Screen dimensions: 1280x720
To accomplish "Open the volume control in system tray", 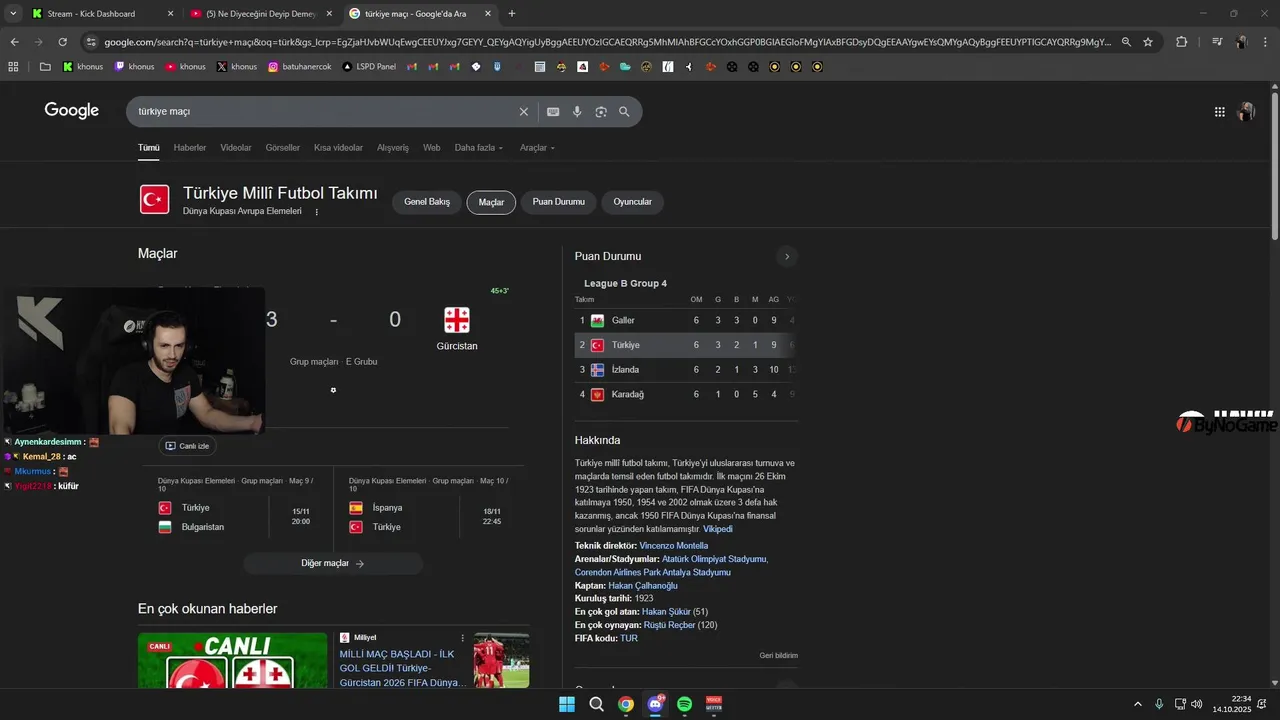I will [1197, 704].
